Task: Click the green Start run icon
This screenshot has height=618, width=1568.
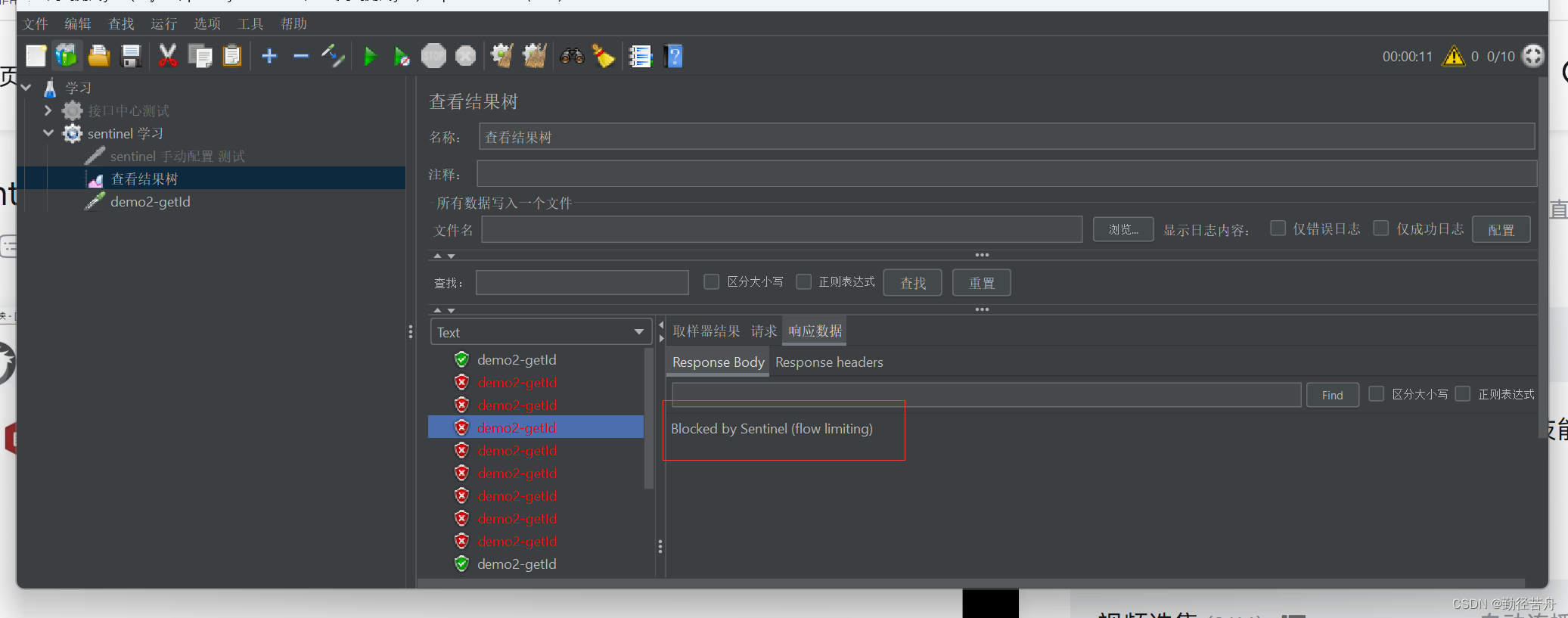Action: 370,57
